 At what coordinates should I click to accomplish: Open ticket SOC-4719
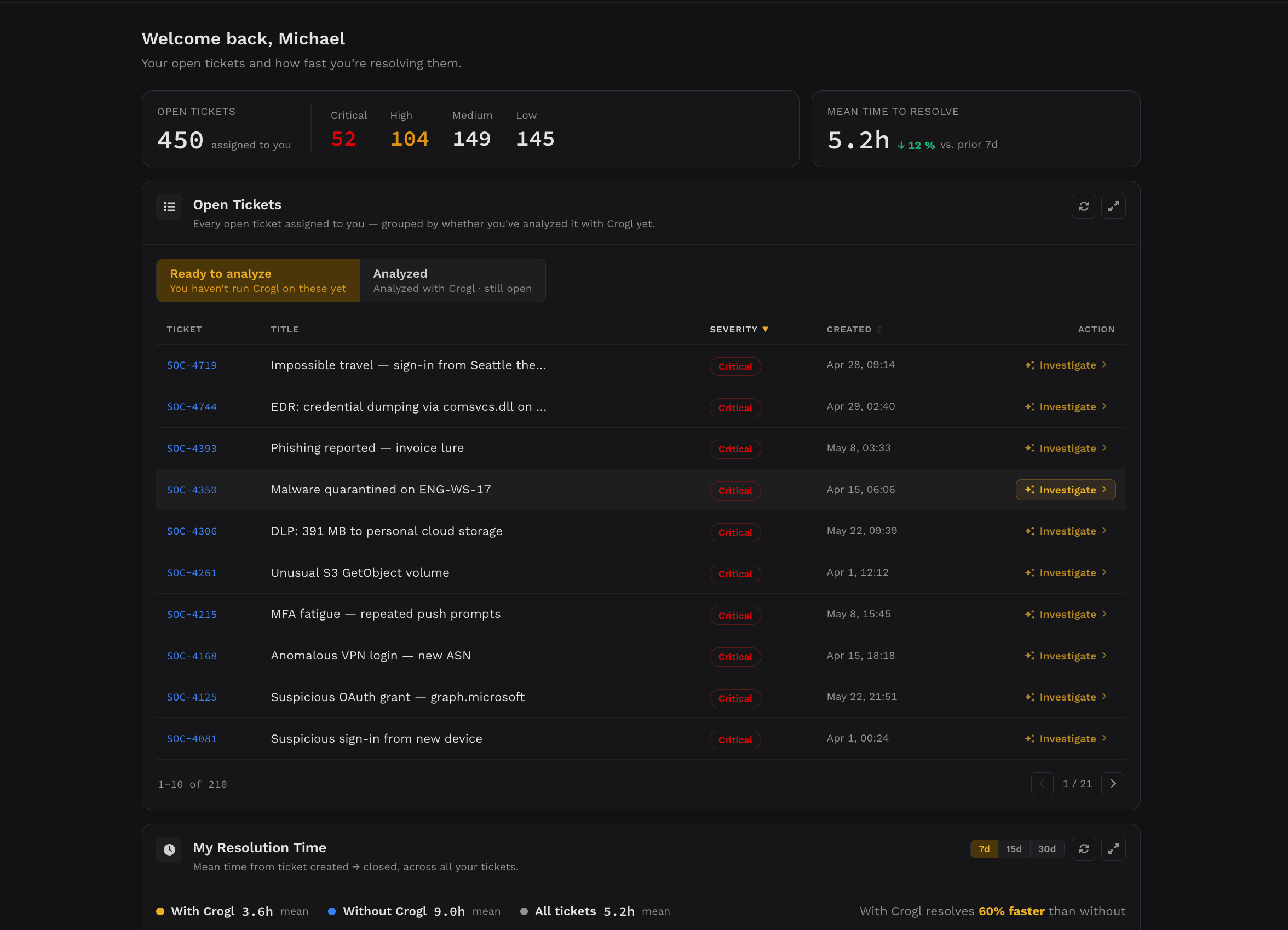click(x=192, y=365)
